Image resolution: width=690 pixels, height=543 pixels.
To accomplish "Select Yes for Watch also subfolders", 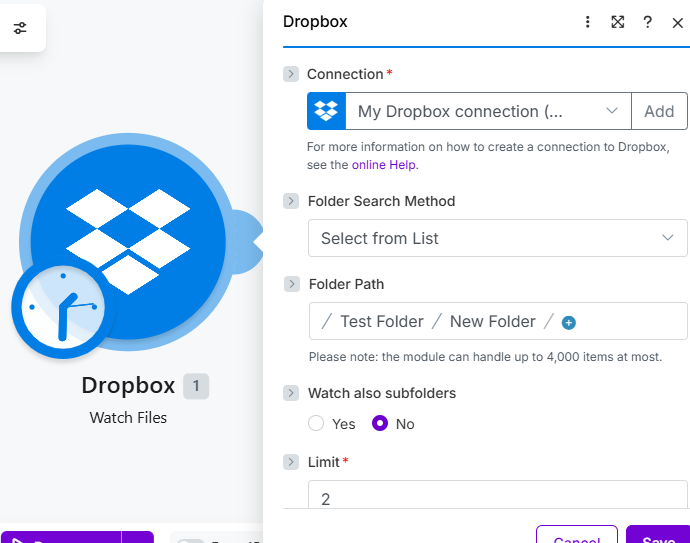I will (x=316, y=423).
